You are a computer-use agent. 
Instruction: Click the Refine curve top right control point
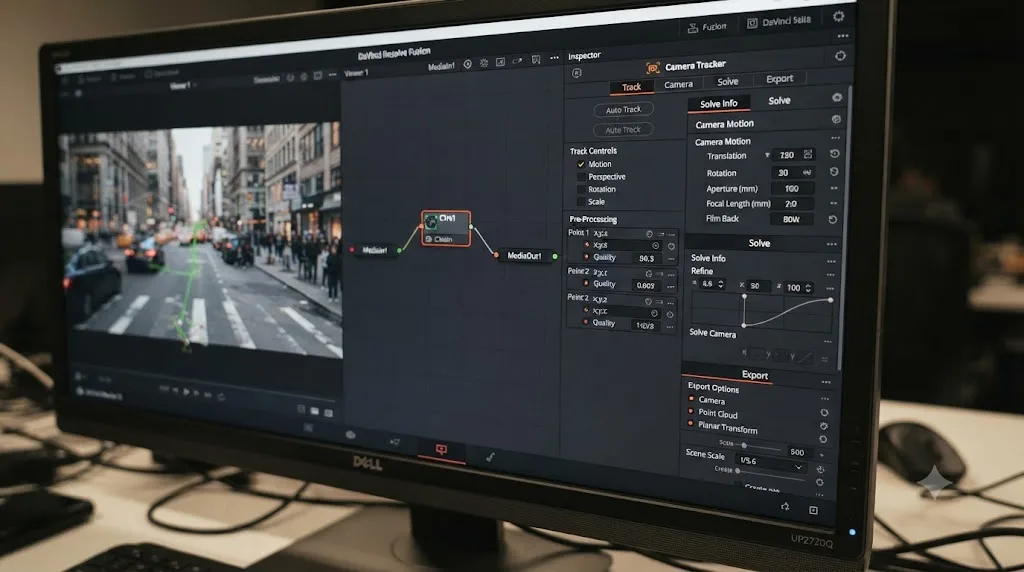click(830, 300)
